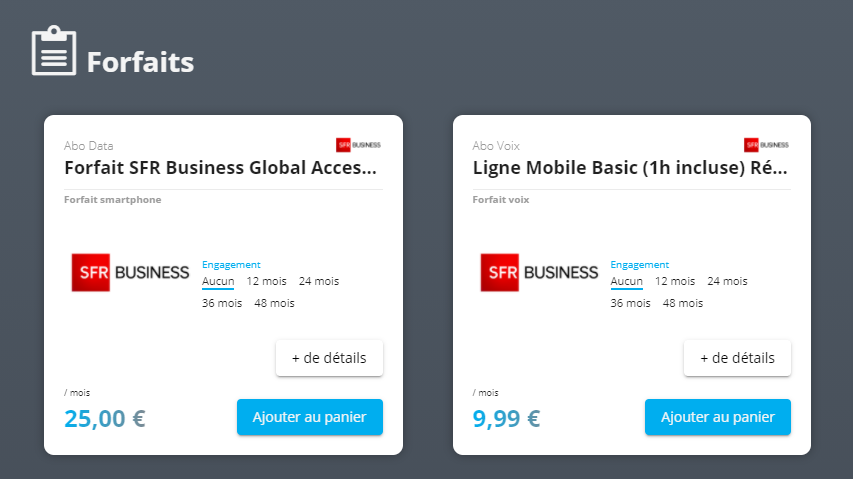The image size is (853, 479).
Task: Click small SFR Business logo on Abo Data card
Action: (358, 145)
